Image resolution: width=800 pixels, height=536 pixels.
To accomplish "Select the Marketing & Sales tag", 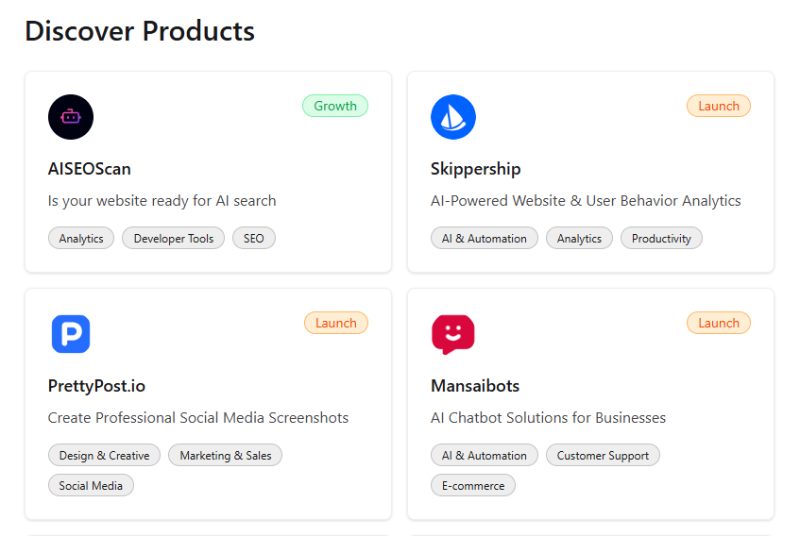I will 225,456.
